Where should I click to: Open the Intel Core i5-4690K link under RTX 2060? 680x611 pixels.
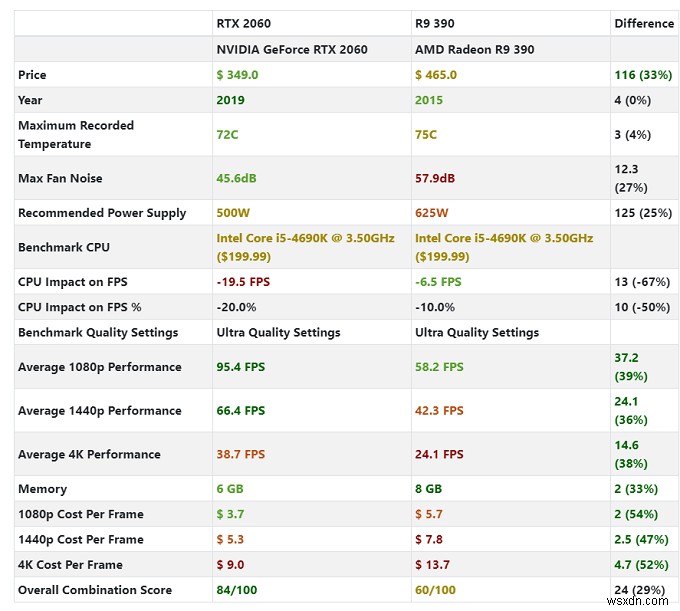point(305,238)
